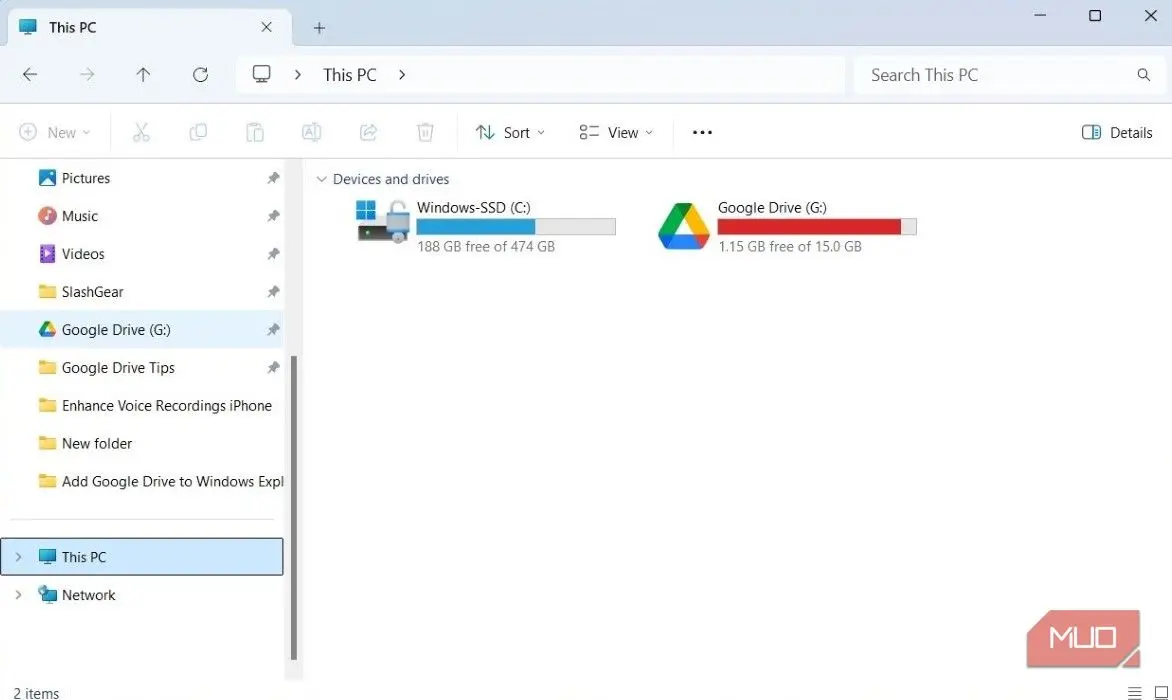The width and height of the screenshot is (1172, 700).
Task: Click the search magnifier icon
Action: [x=1144, y=75]
